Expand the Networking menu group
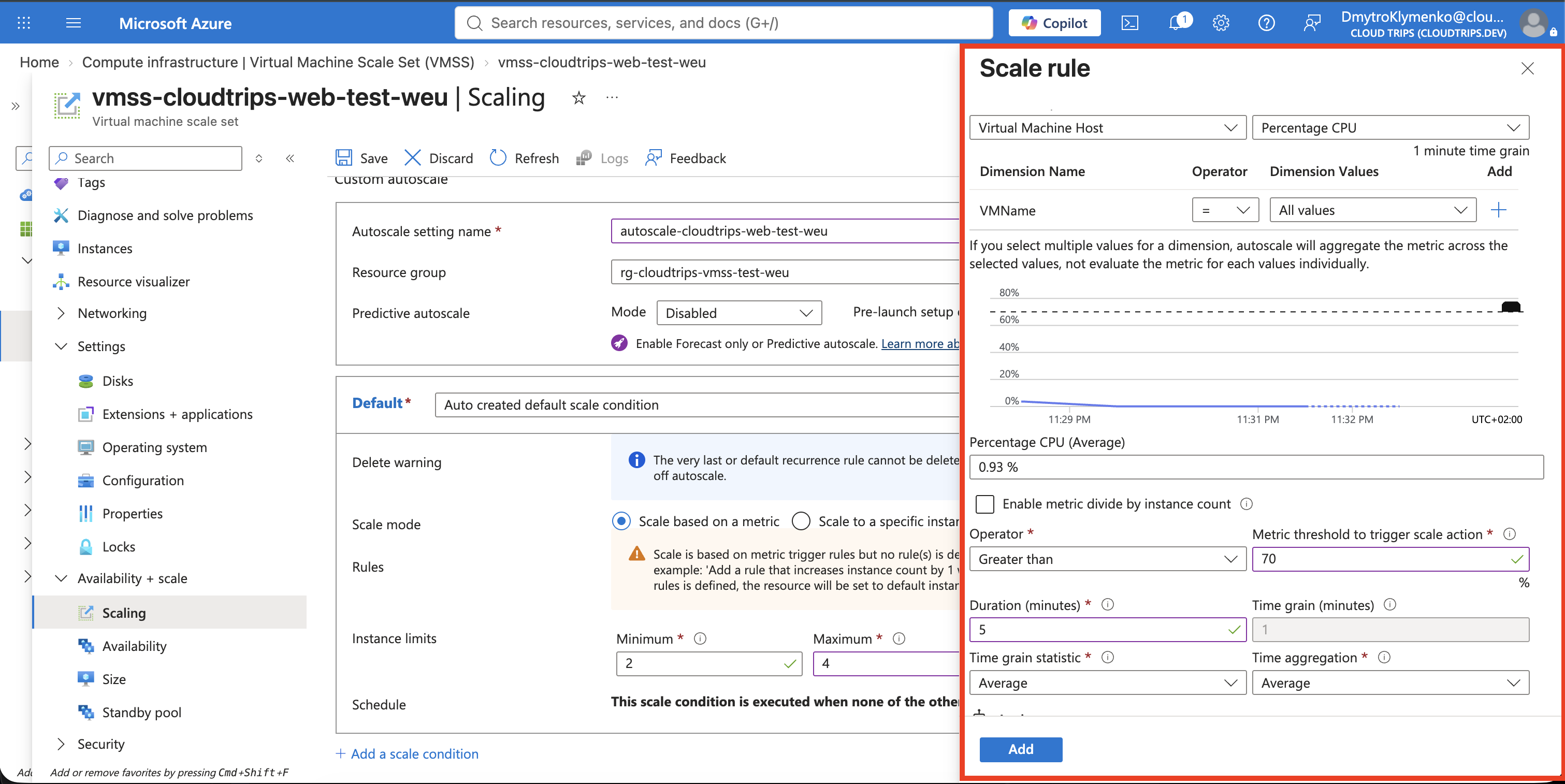This screenshot has width=1565, height=784. tap(61, 313)
